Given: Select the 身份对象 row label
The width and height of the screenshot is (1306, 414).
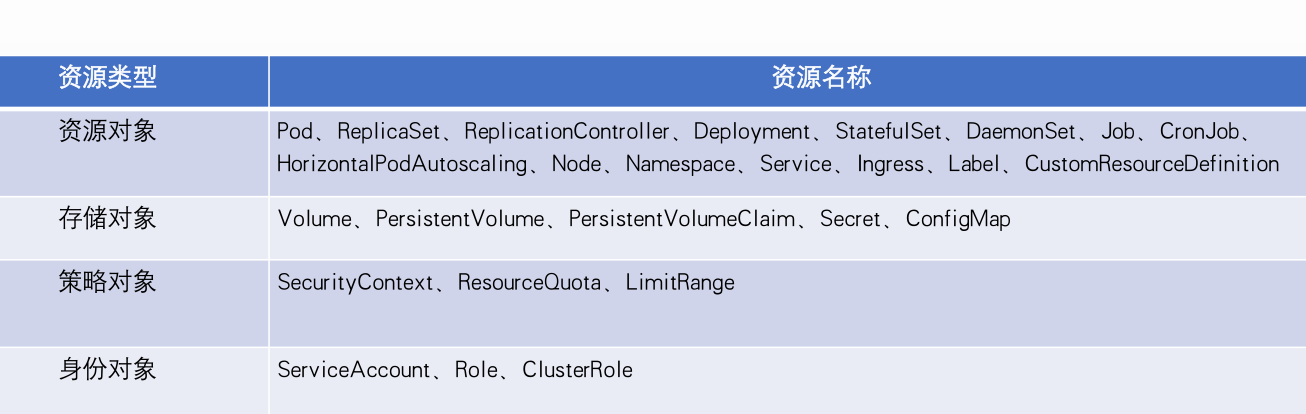Looking at the screenshot, I should [107, 370].
